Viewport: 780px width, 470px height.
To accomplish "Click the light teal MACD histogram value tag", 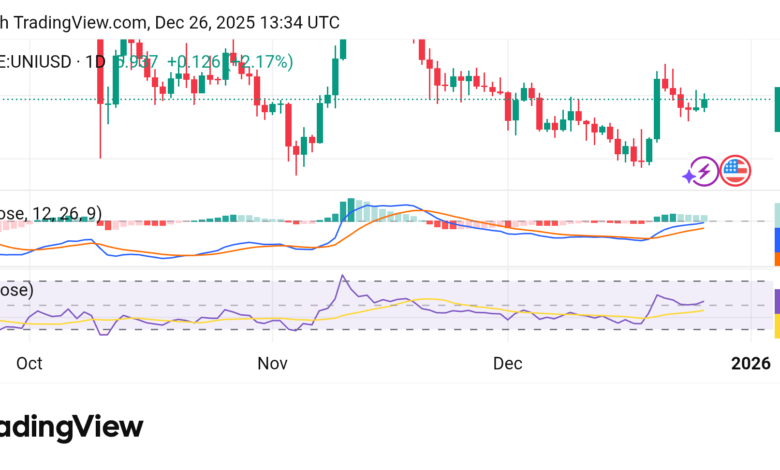I will (776, 215).
